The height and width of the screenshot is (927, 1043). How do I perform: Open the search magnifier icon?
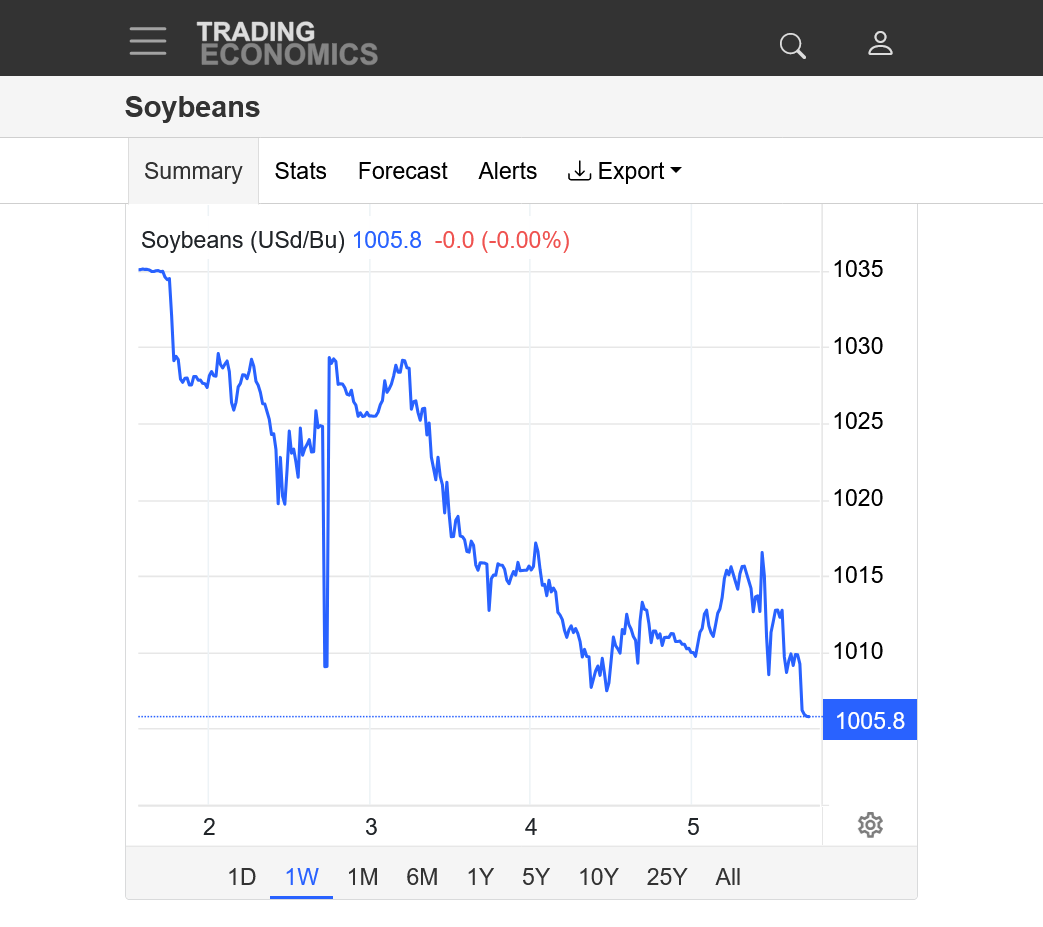point(792,45)
